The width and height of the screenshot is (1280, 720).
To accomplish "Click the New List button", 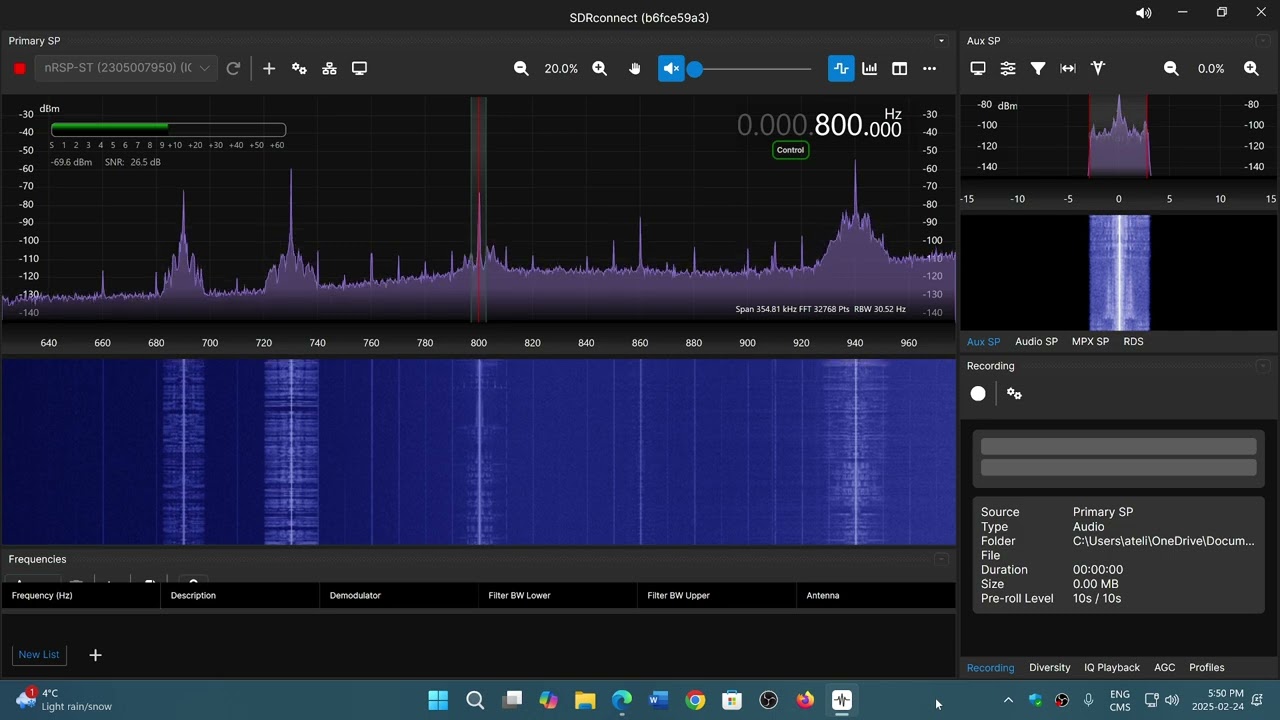I will 39,654.
